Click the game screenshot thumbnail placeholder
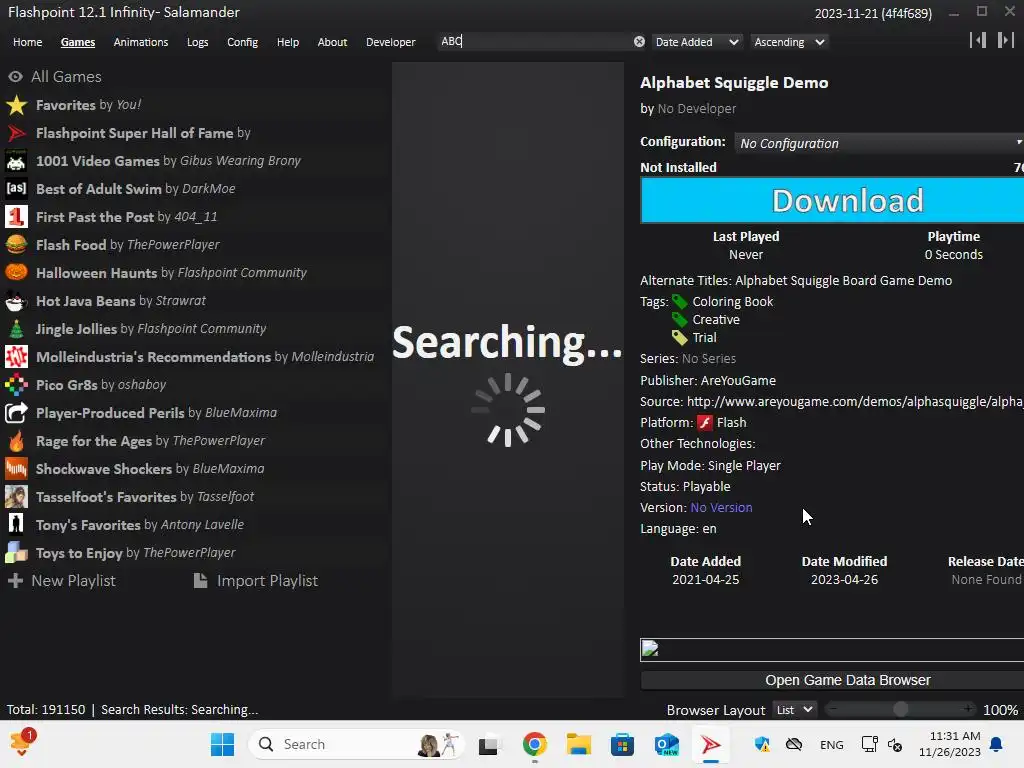The height and width of the screenshot is (768, 1024). 832,650
